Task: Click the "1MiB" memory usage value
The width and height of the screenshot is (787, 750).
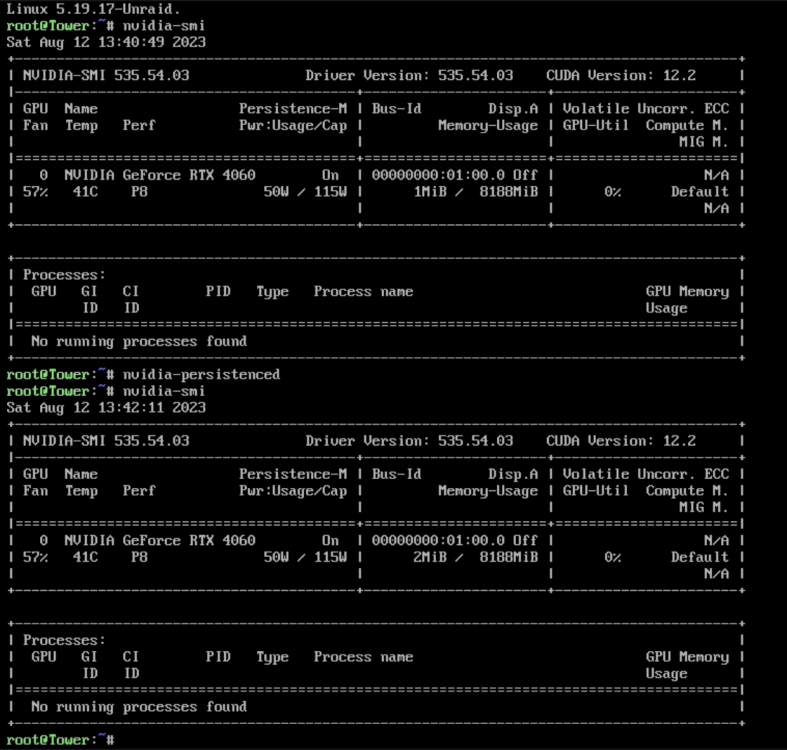Action: [430, 192]
